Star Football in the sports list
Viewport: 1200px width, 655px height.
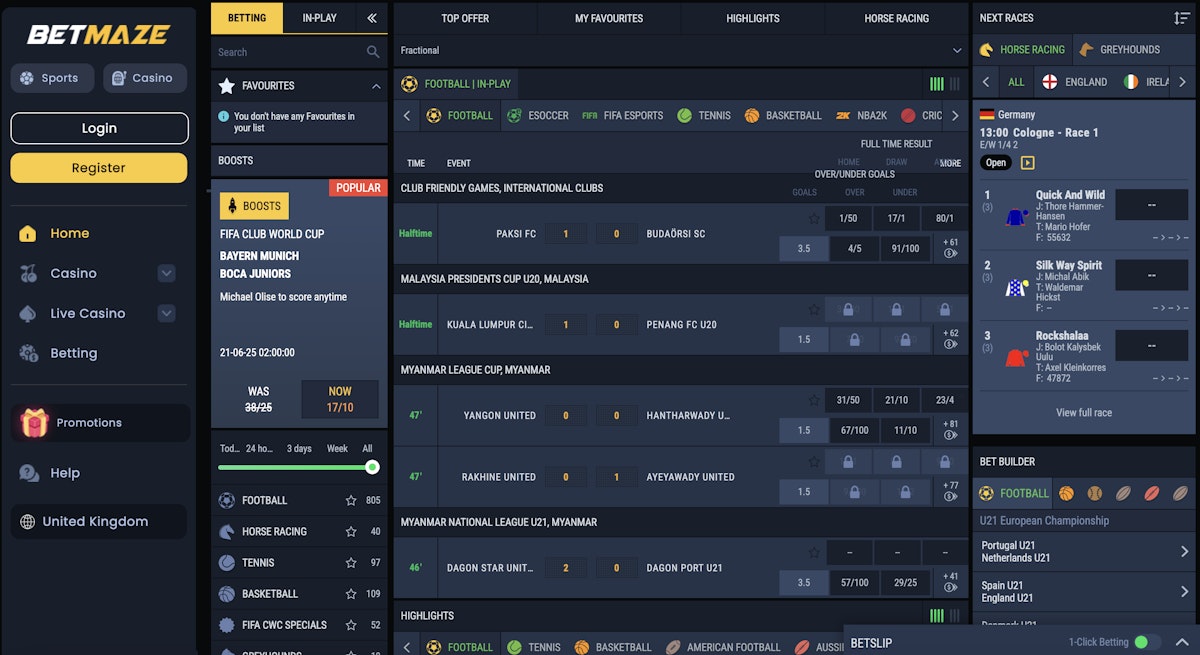pos(351,501)
